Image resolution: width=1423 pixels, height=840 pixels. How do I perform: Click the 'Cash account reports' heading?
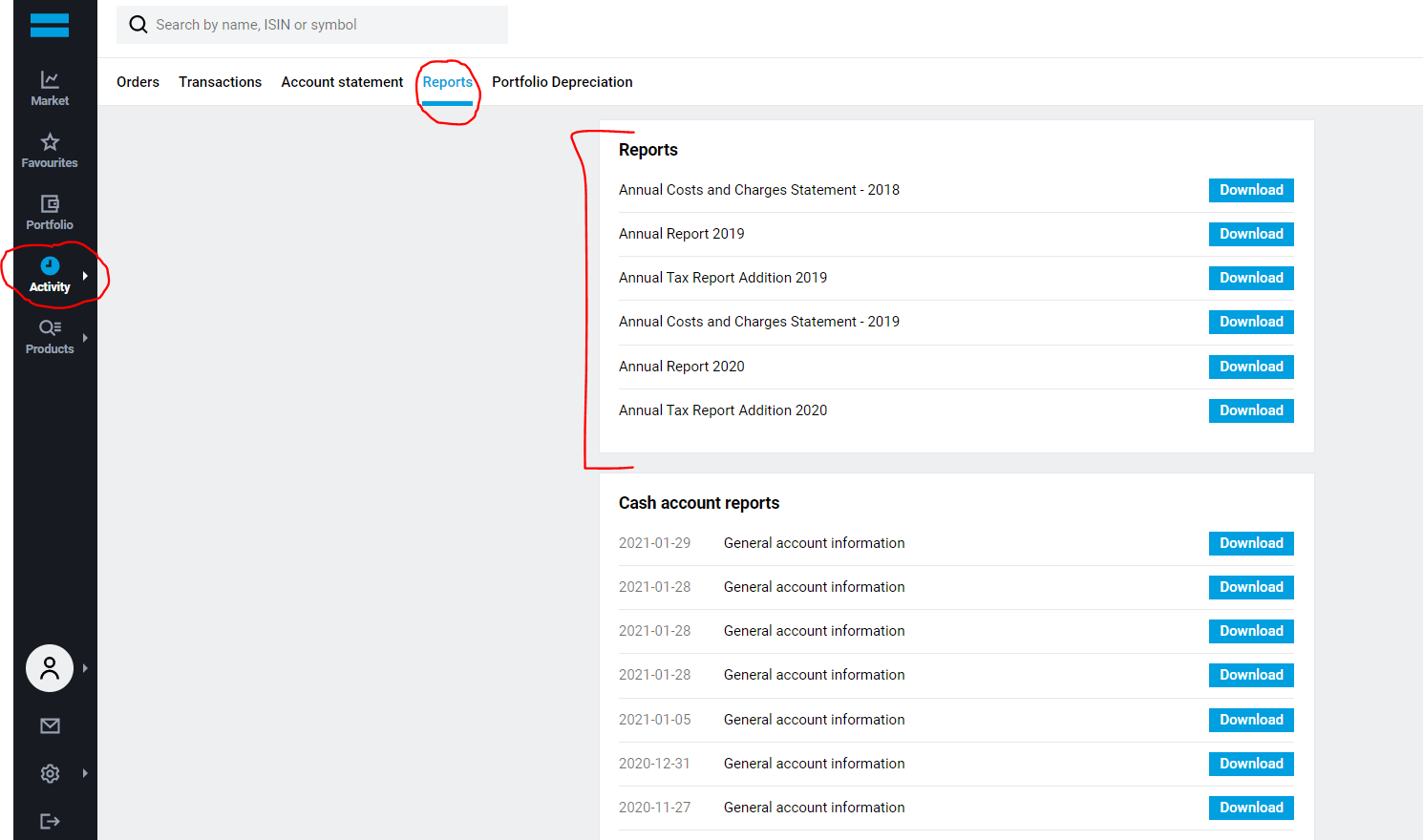pyautogui.click(x=699, y=503)
